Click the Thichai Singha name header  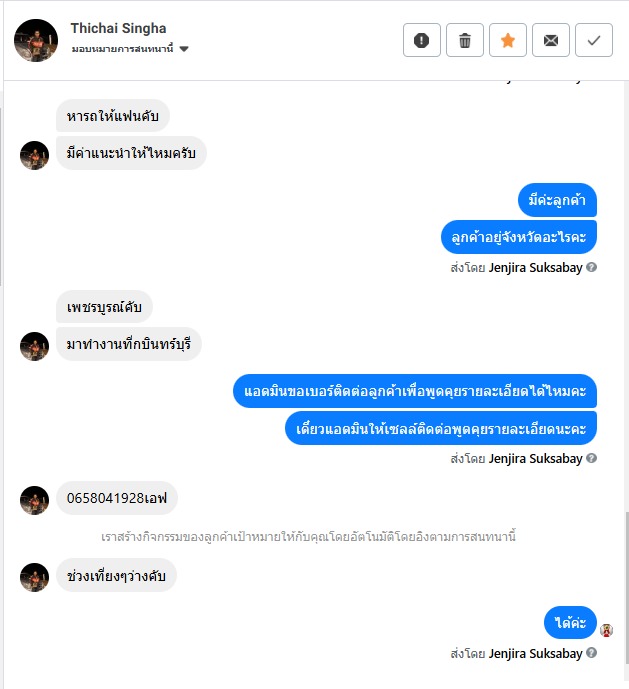tap(118, 28)
